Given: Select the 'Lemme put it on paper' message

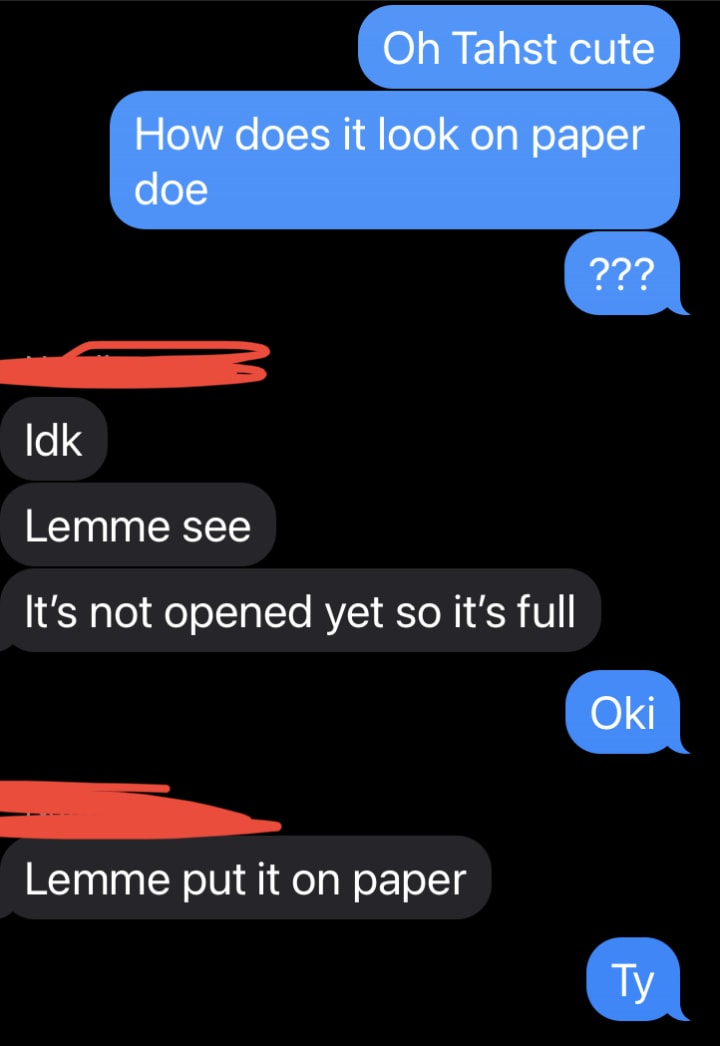Looking at the screenshot, I should click(245, 878).
